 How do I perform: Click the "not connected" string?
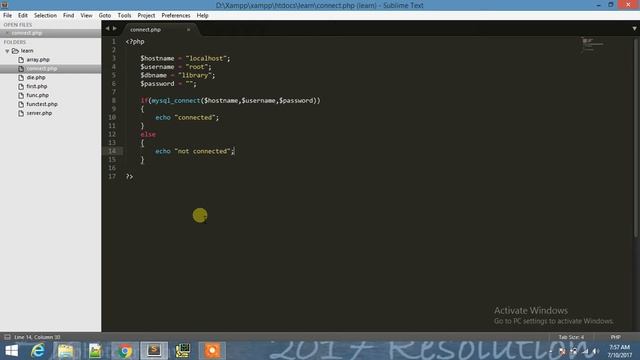[x=202, y=151]
